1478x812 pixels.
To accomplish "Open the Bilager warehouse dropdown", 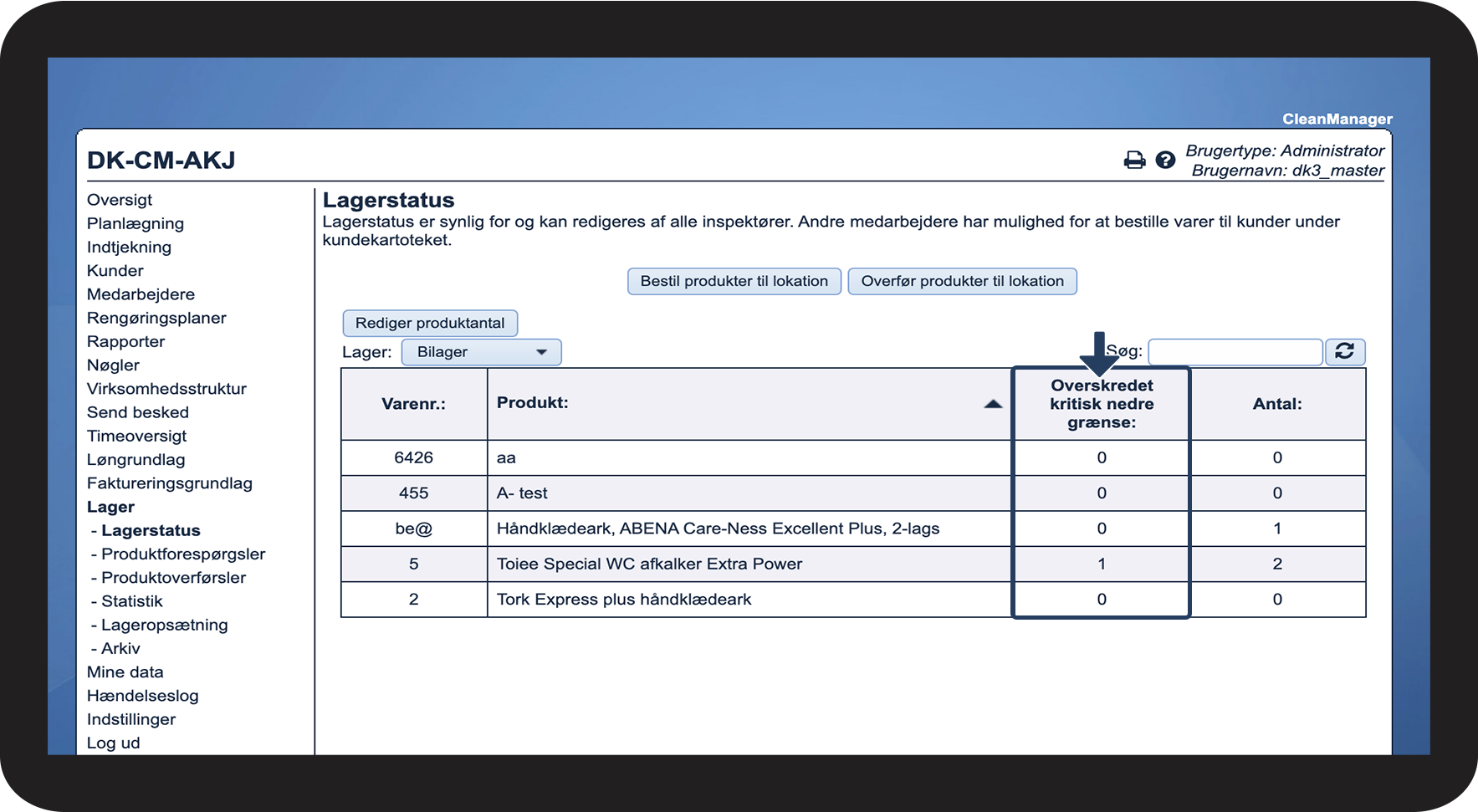I will [481, 352].
